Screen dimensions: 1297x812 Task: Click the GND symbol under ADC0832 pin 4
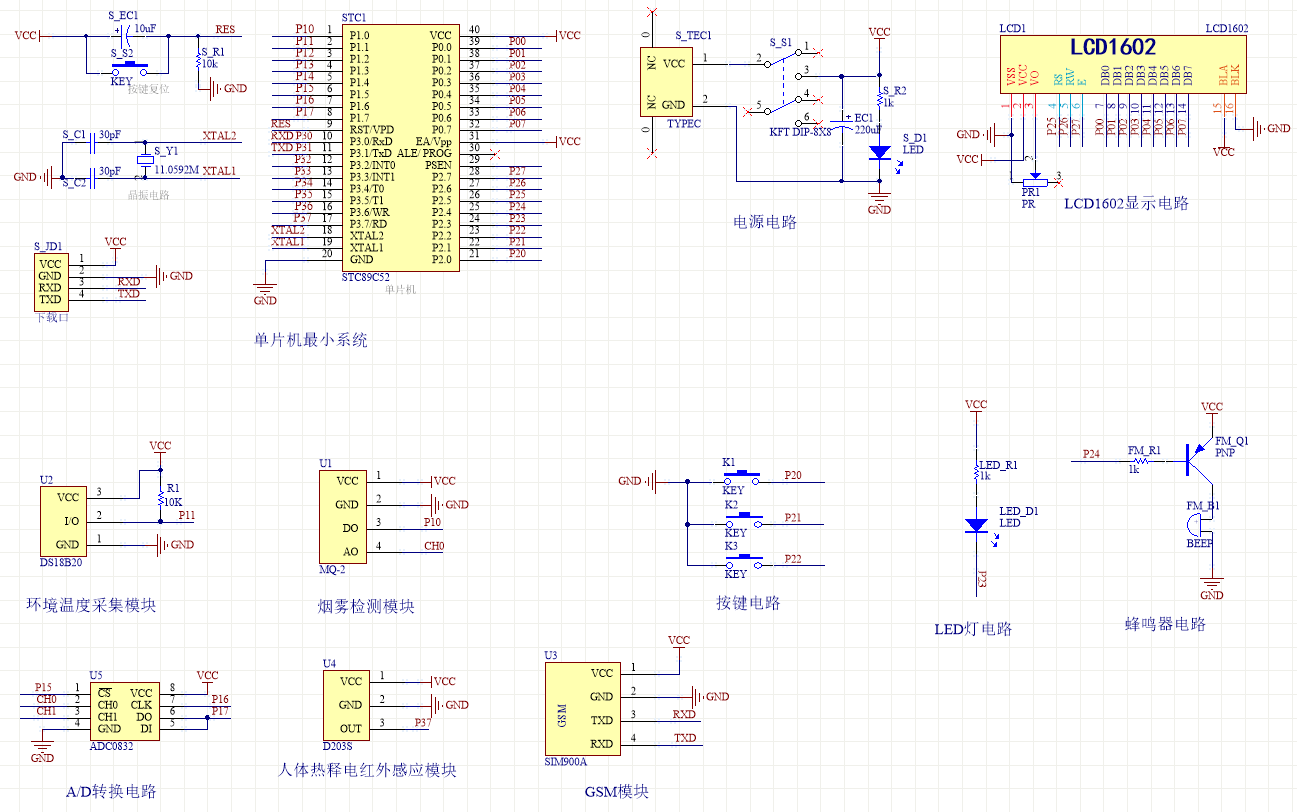click(x=42, y=750)
